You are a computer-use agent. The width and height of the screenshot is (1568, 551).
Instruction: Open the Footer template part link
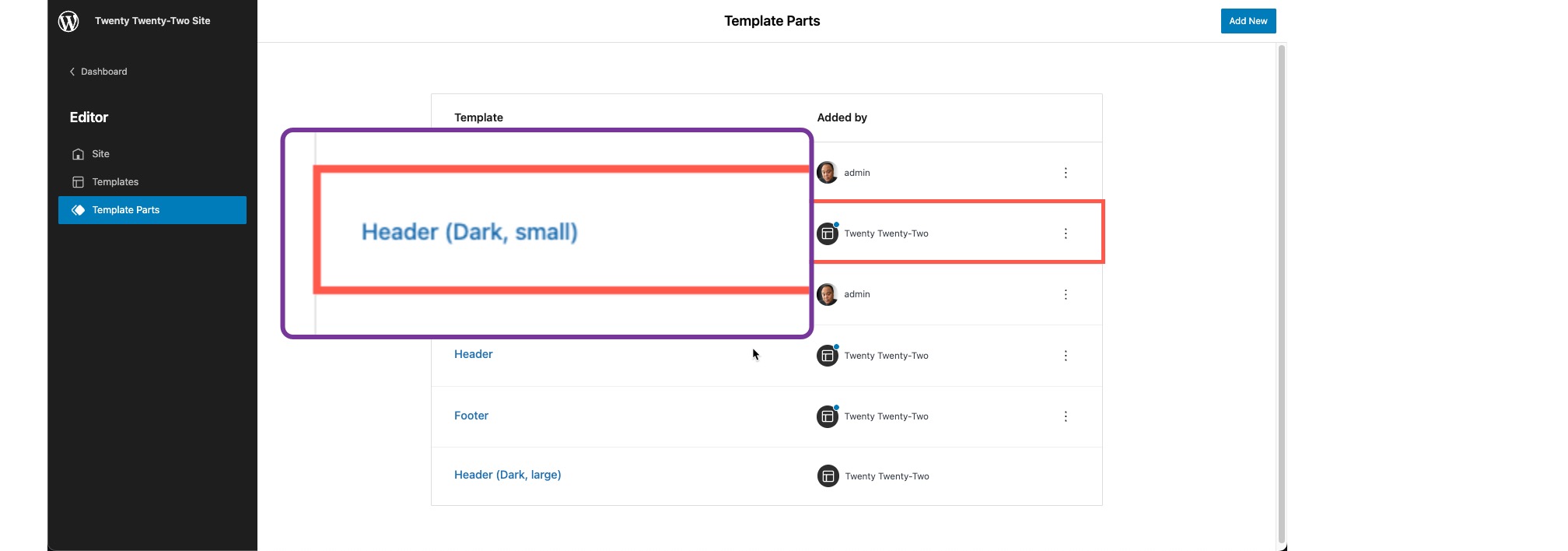pyautogui.click(x=471, y=416)
